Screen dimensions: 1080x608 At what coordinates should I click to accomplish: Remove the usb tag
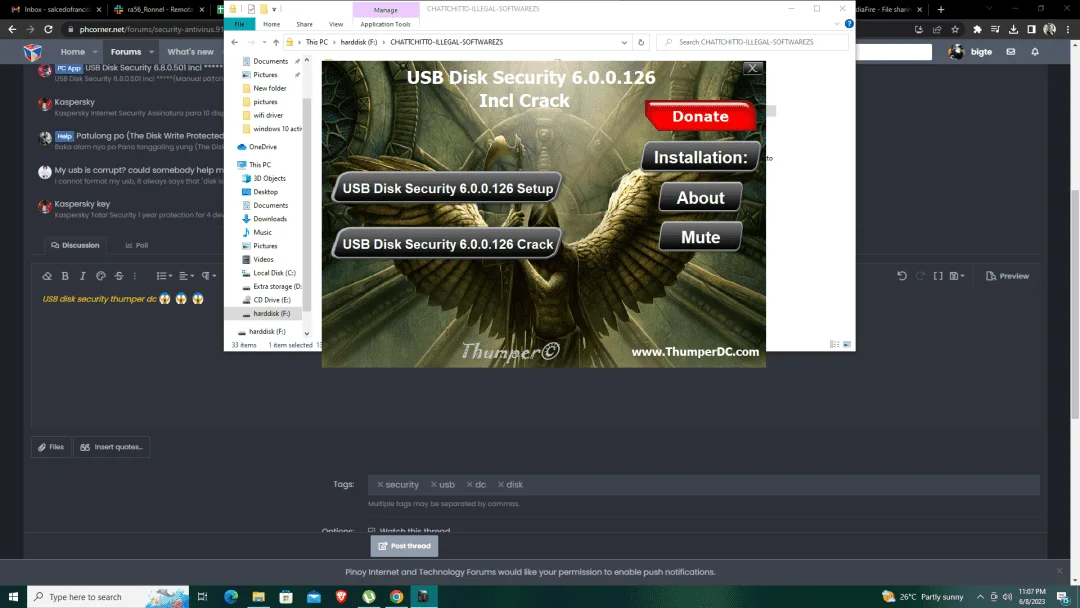coord(434,485)
